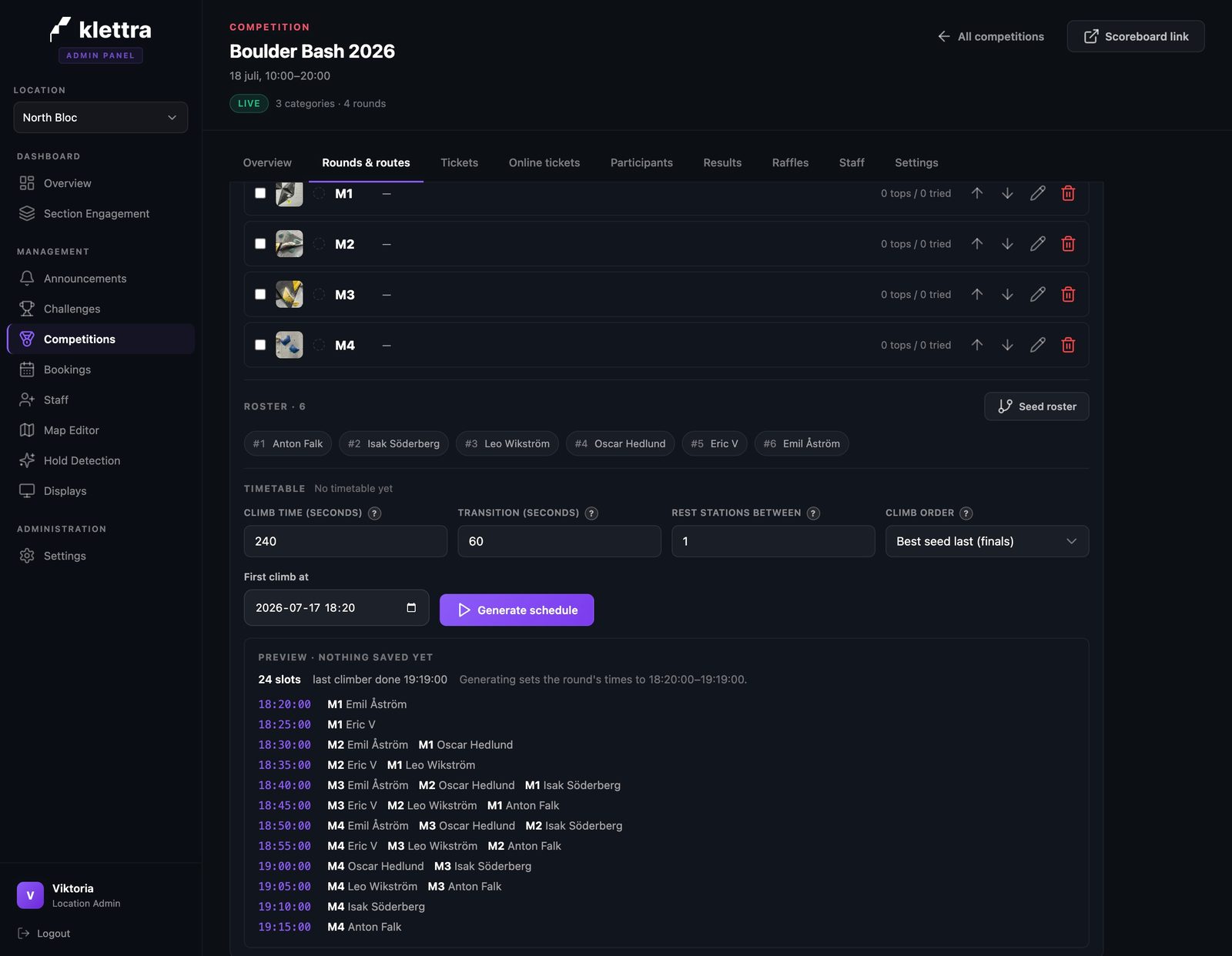Switch to the Overview tab

pyautogui.click(x=267, y=162)
